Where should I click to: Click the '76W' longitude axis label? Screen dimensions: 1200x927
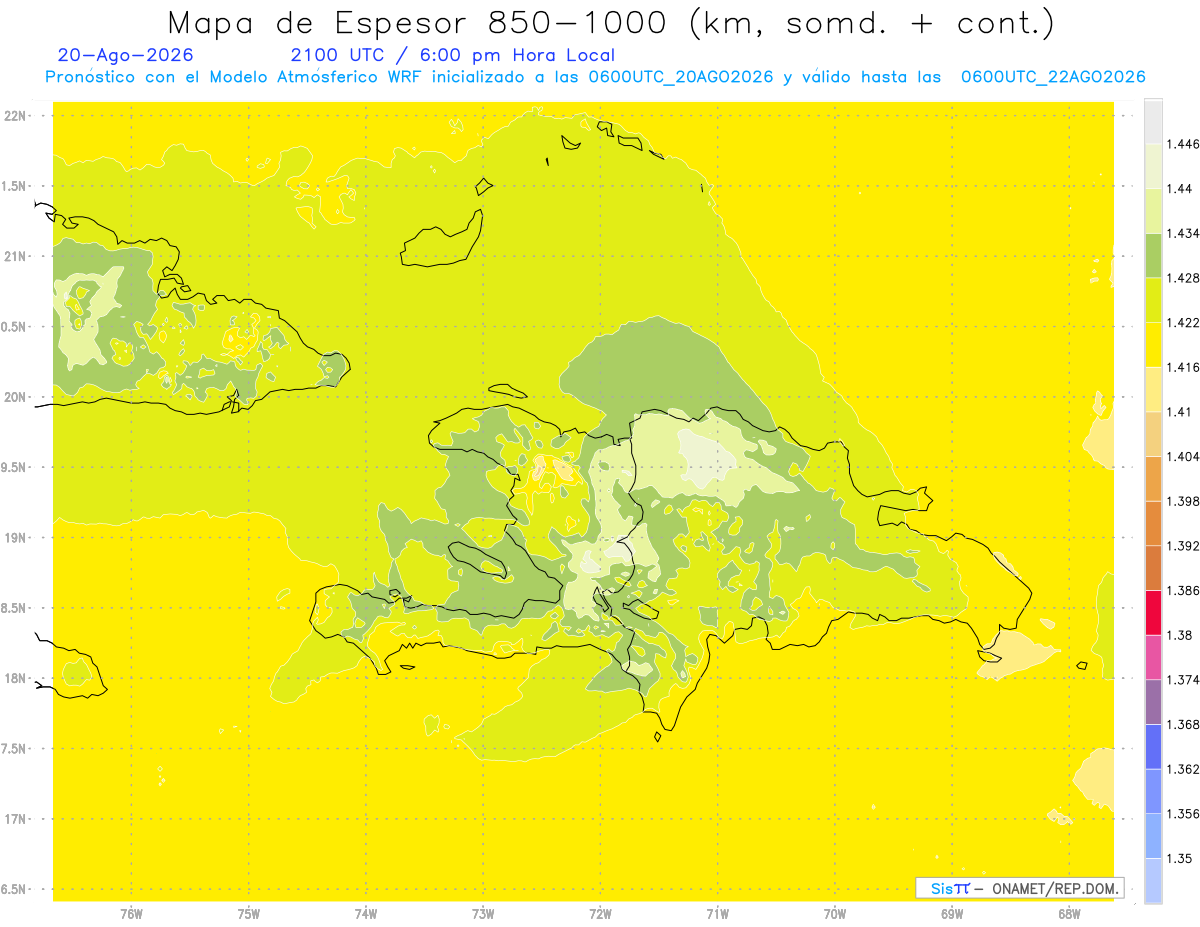click(131, 914)
